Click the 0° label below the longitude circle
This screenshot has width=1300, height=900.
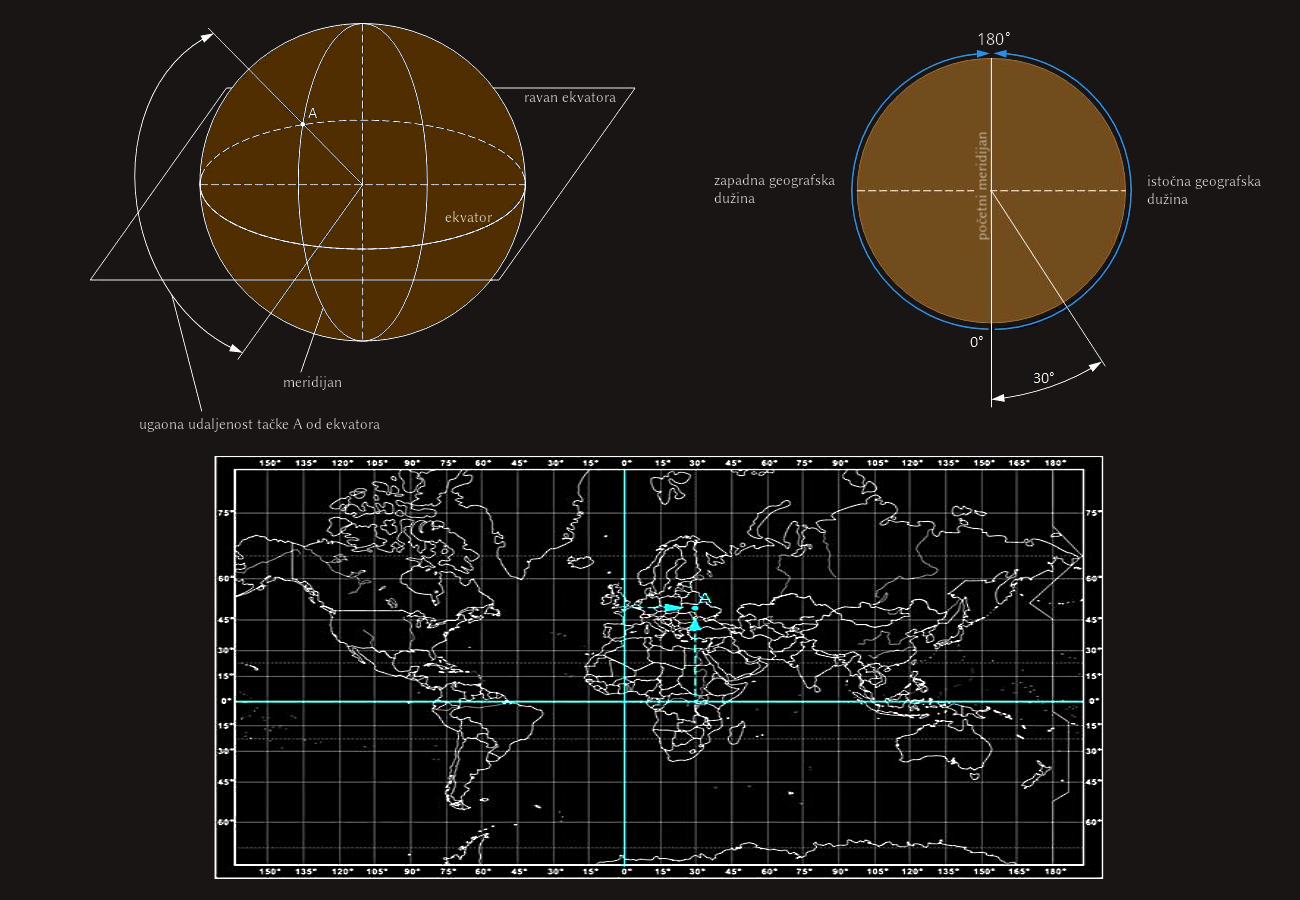[976, 341]
